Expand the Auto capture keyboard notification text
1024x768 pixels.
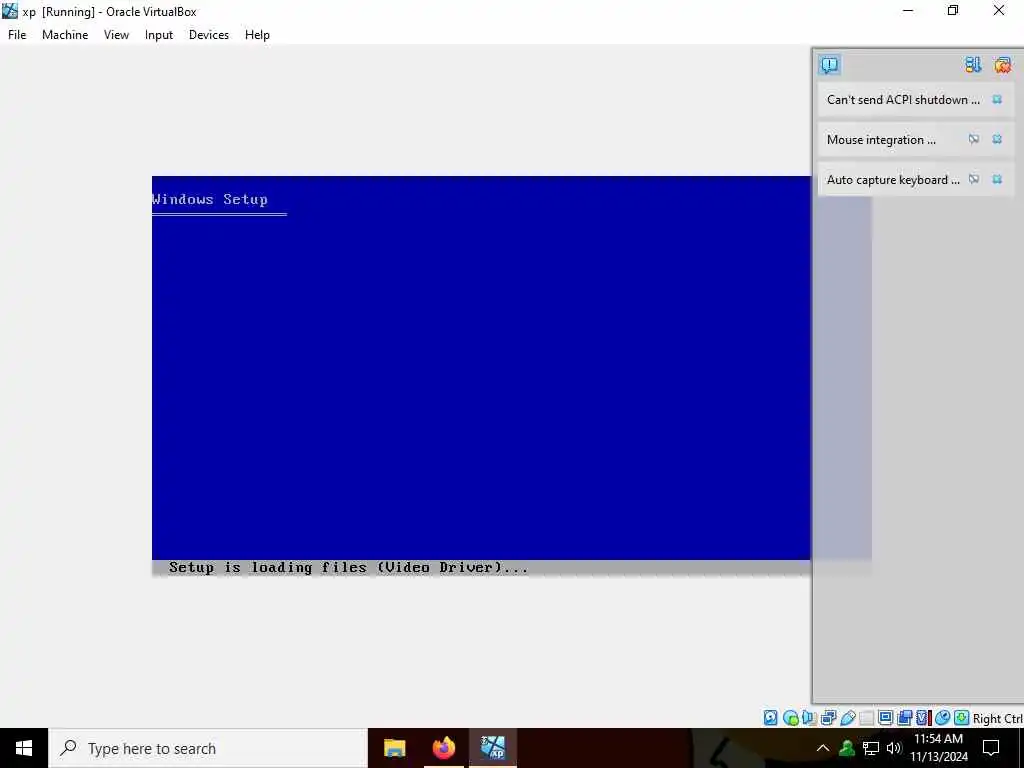tap(893, 180)
